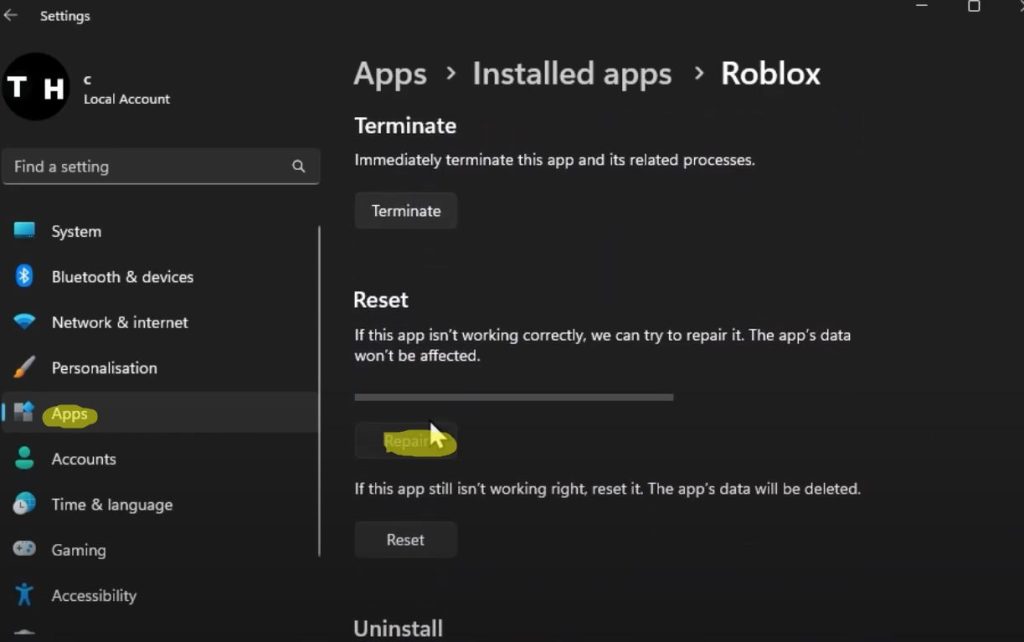Open Accessibility settings

(94, 596)
